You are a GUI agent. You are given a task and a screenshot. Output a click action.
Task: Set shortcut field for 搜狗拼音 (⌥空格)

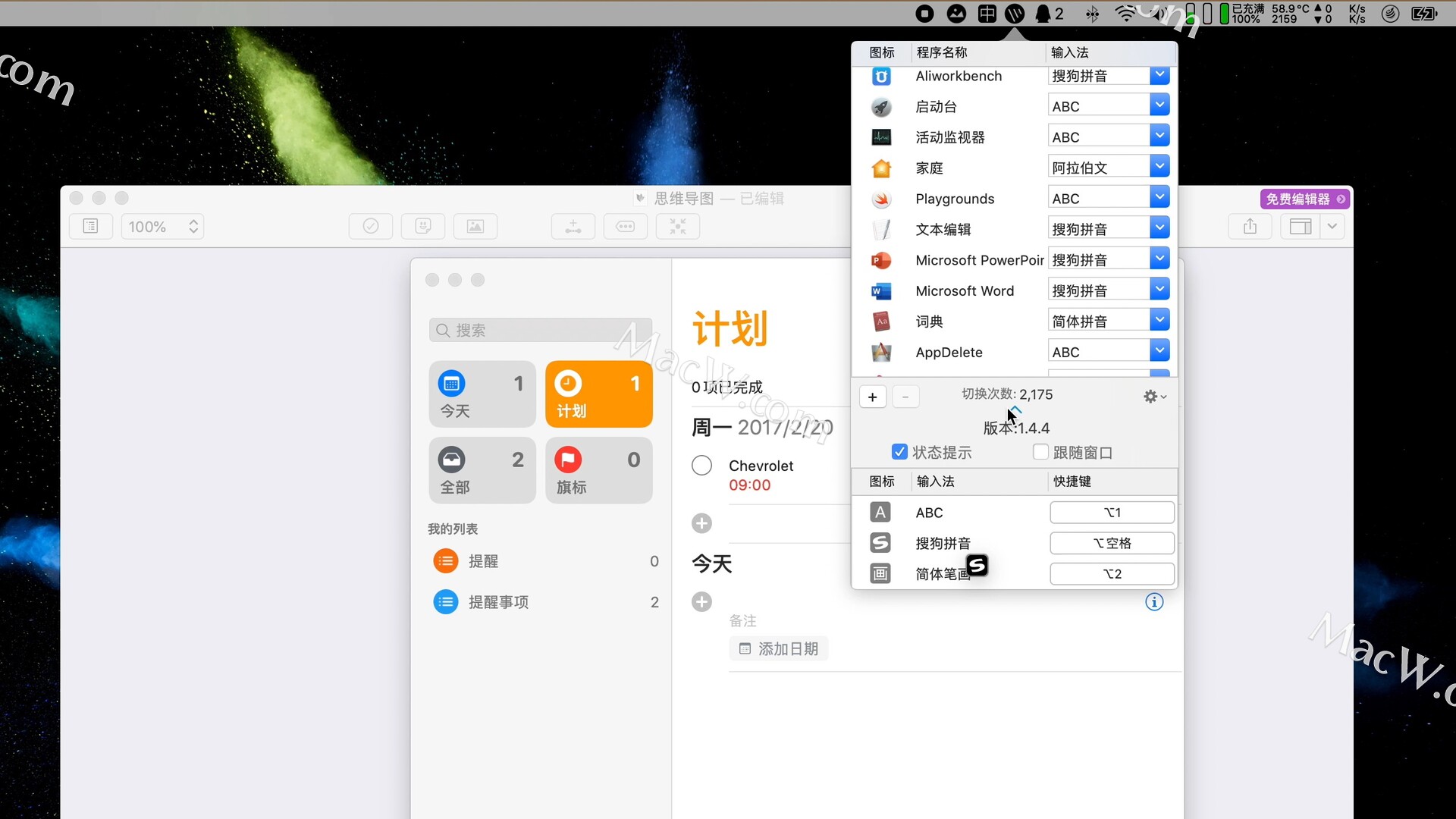point(1112,543)
